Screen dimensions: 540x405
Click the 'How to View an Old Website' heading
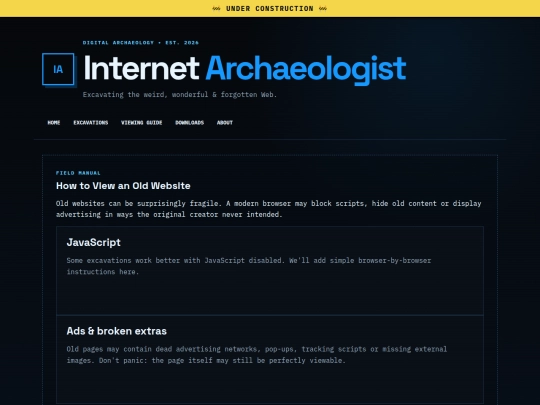click(123, 186)
